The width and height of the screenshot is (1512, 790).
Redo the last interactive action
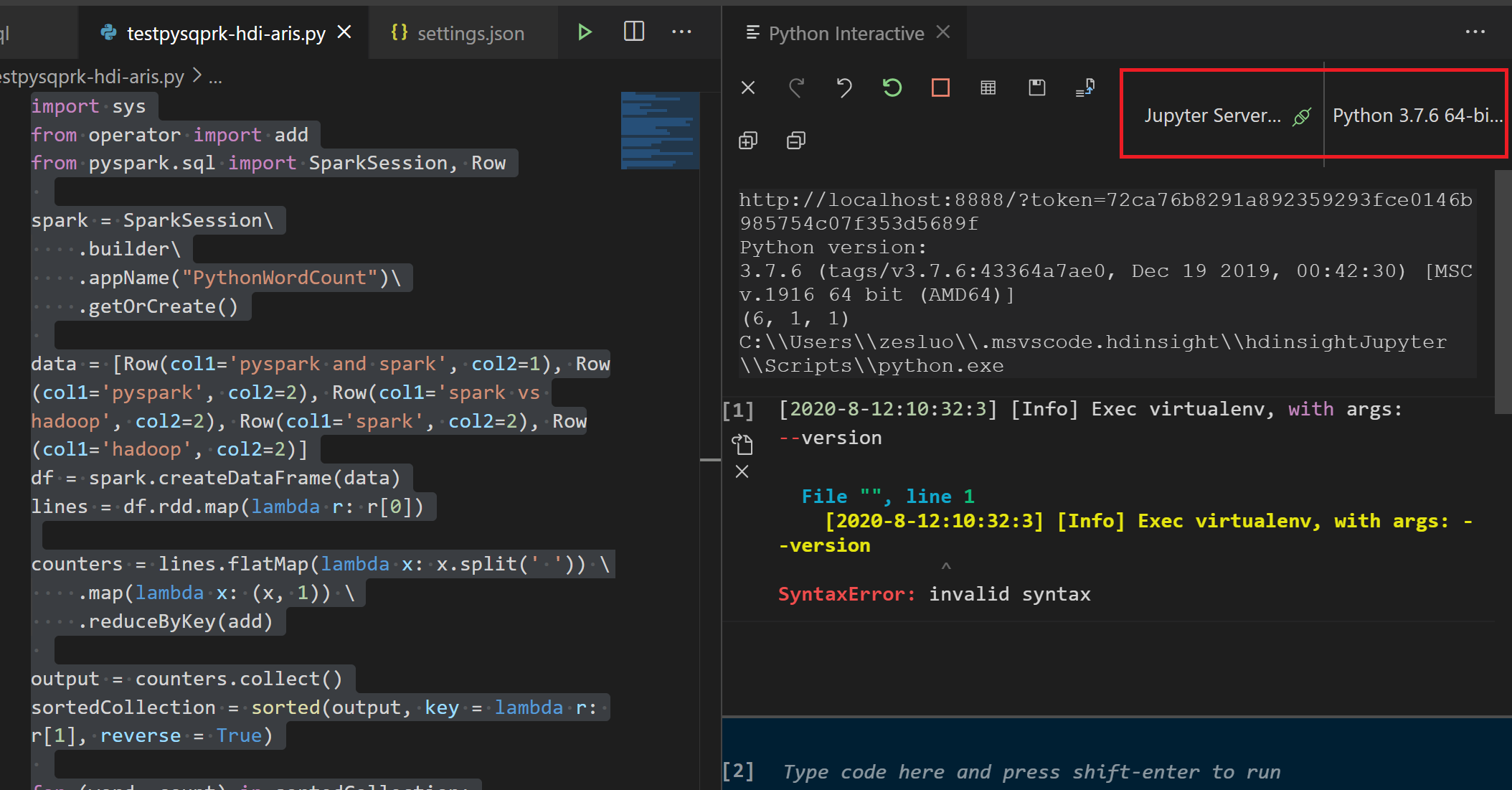pyautogui.click(x=796, y=88)
